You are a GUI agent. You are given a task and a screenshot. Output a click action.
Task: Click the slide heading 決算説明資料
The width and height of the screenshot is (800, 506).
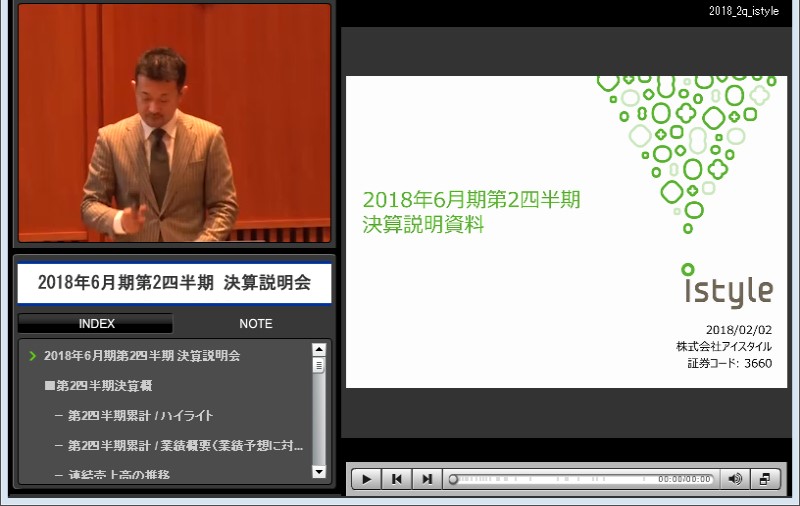423,224
